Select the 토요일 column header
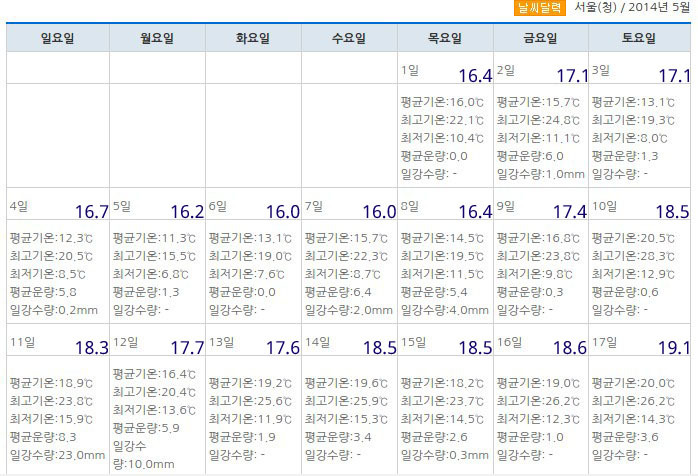This screenshot has height=476, width=698. 639,38
